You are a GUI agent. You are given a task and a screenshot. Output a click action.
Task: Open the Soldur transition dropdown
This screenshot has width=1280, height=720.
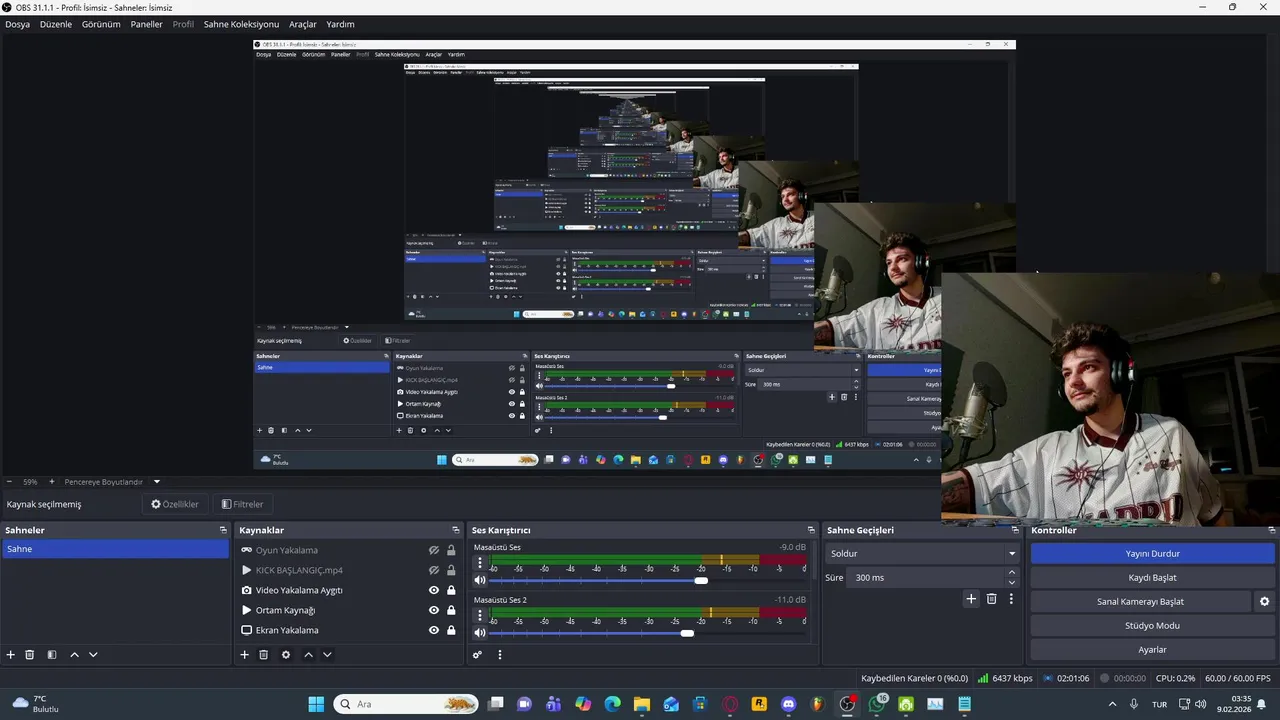[923, 553]
